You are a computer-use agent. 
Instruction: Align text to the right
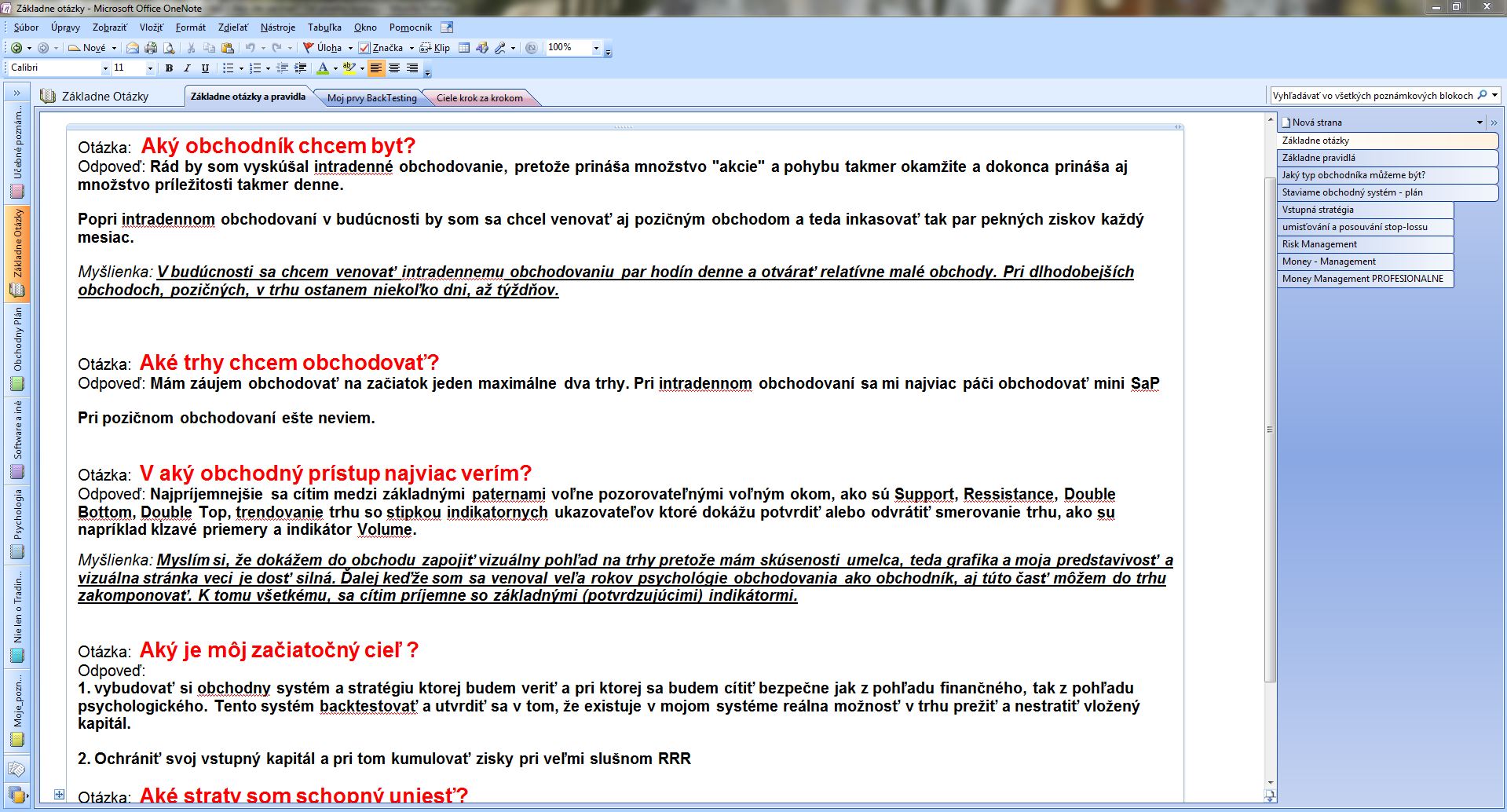pyautogui.click(x=411, y=68)
